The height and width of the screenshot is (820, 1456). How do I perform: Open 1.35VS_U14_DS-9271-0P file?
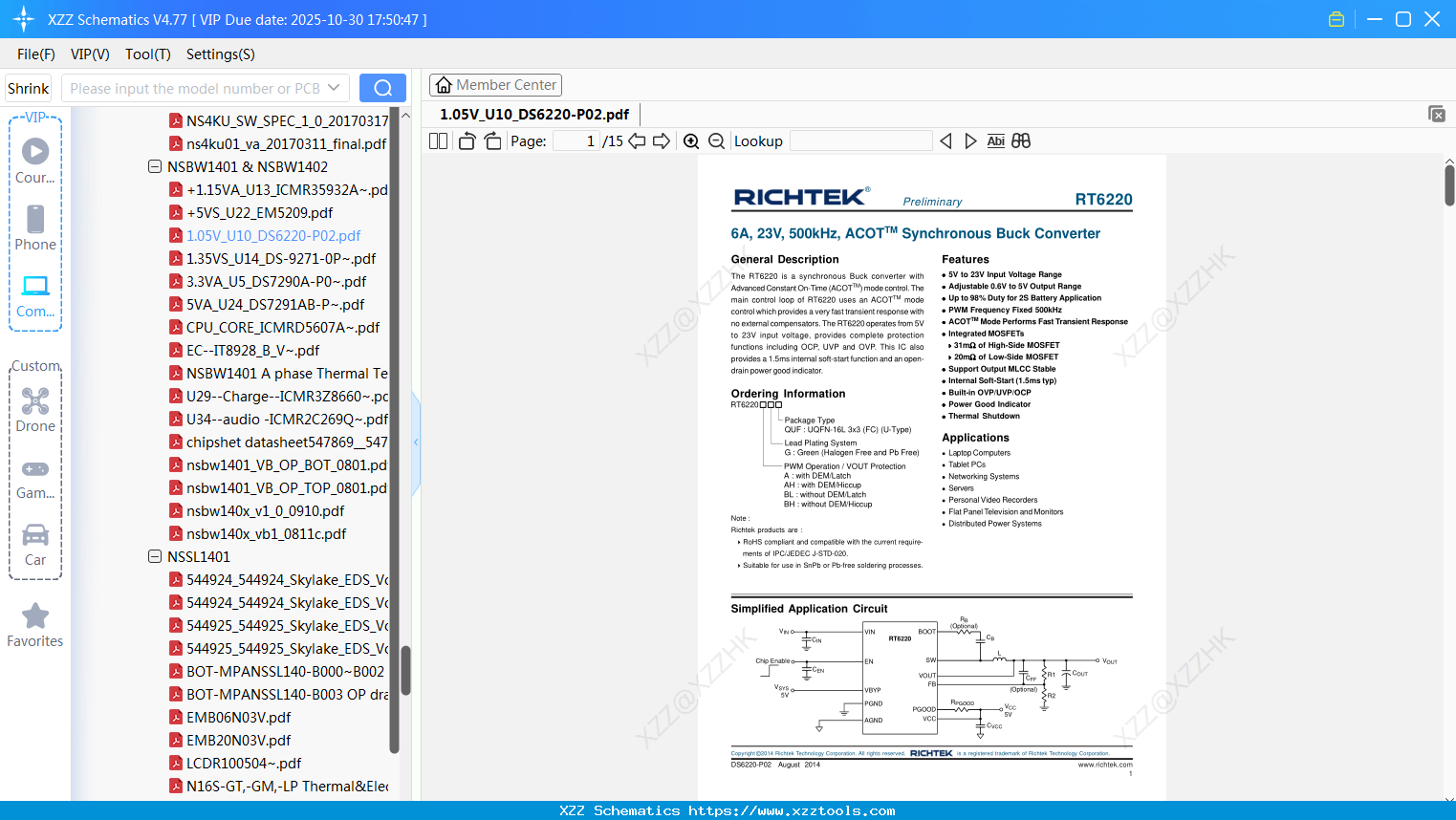coord(281,258)
